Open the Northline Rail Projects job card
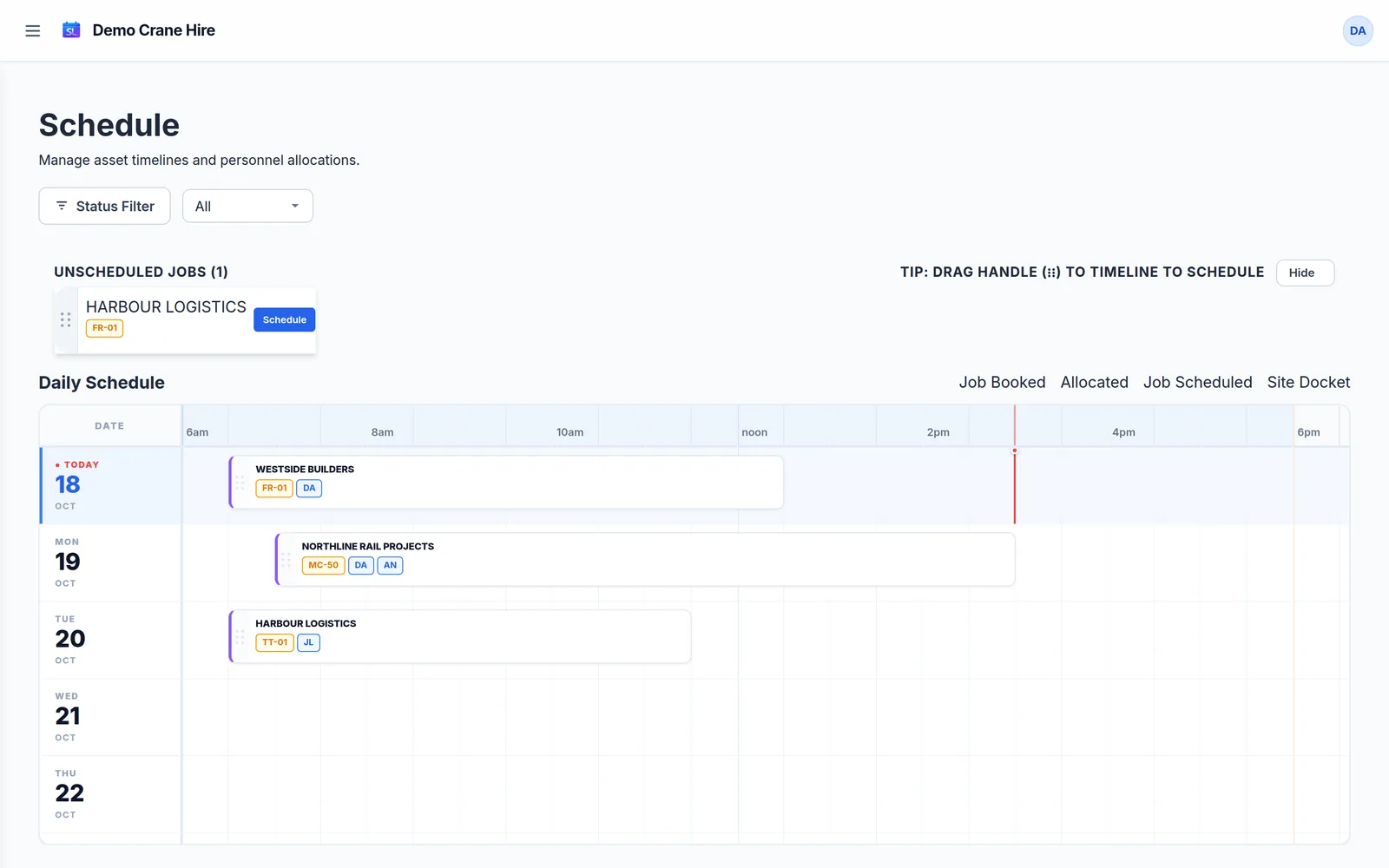1389x868 pixels. pos(645,559)
